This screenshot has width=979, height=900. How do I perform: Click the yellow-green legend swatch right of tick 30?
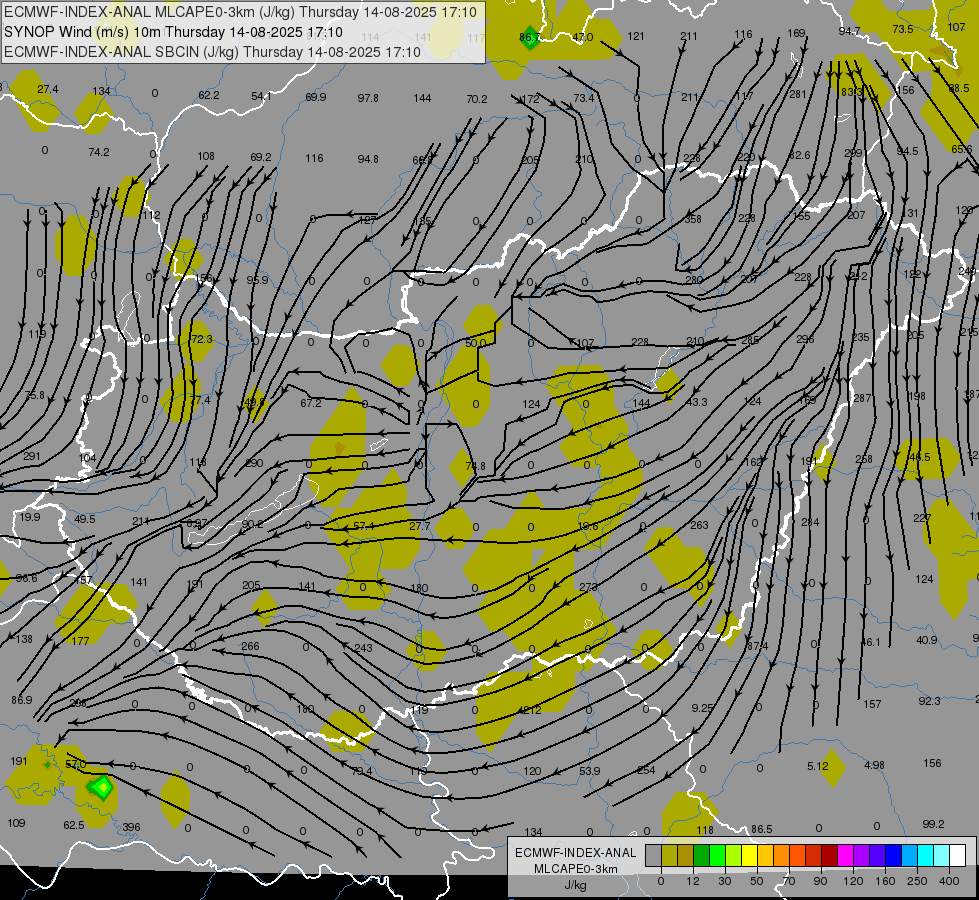(x=733, y=855)
